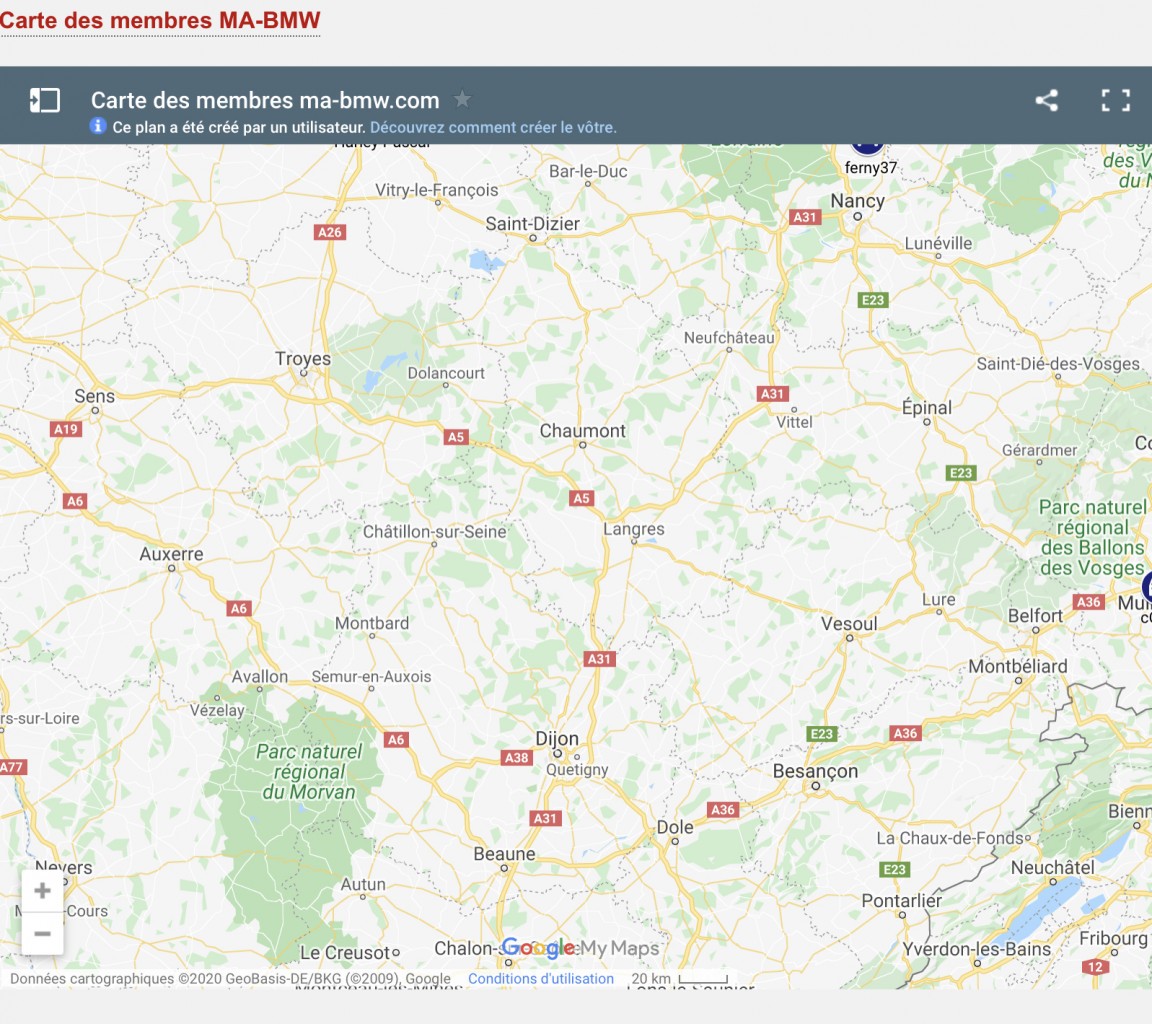The image size is (1152, 1024).
Task: Click the Lunéville town label
Action: point(937,243)
